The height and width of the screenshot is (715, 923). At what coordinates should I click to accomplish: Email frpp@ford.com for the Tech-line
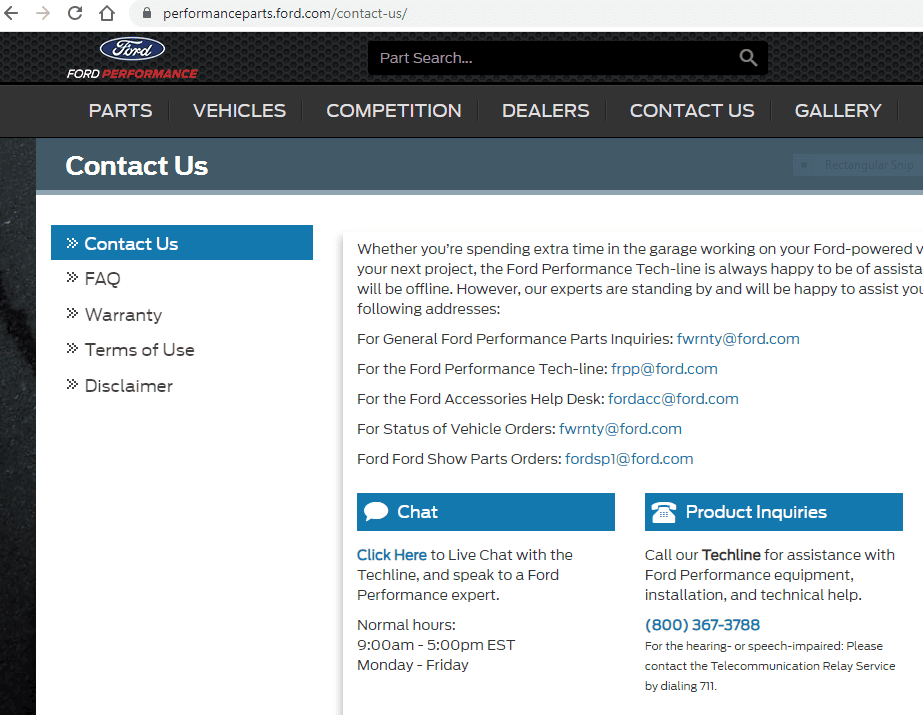(x=664, y=369)
